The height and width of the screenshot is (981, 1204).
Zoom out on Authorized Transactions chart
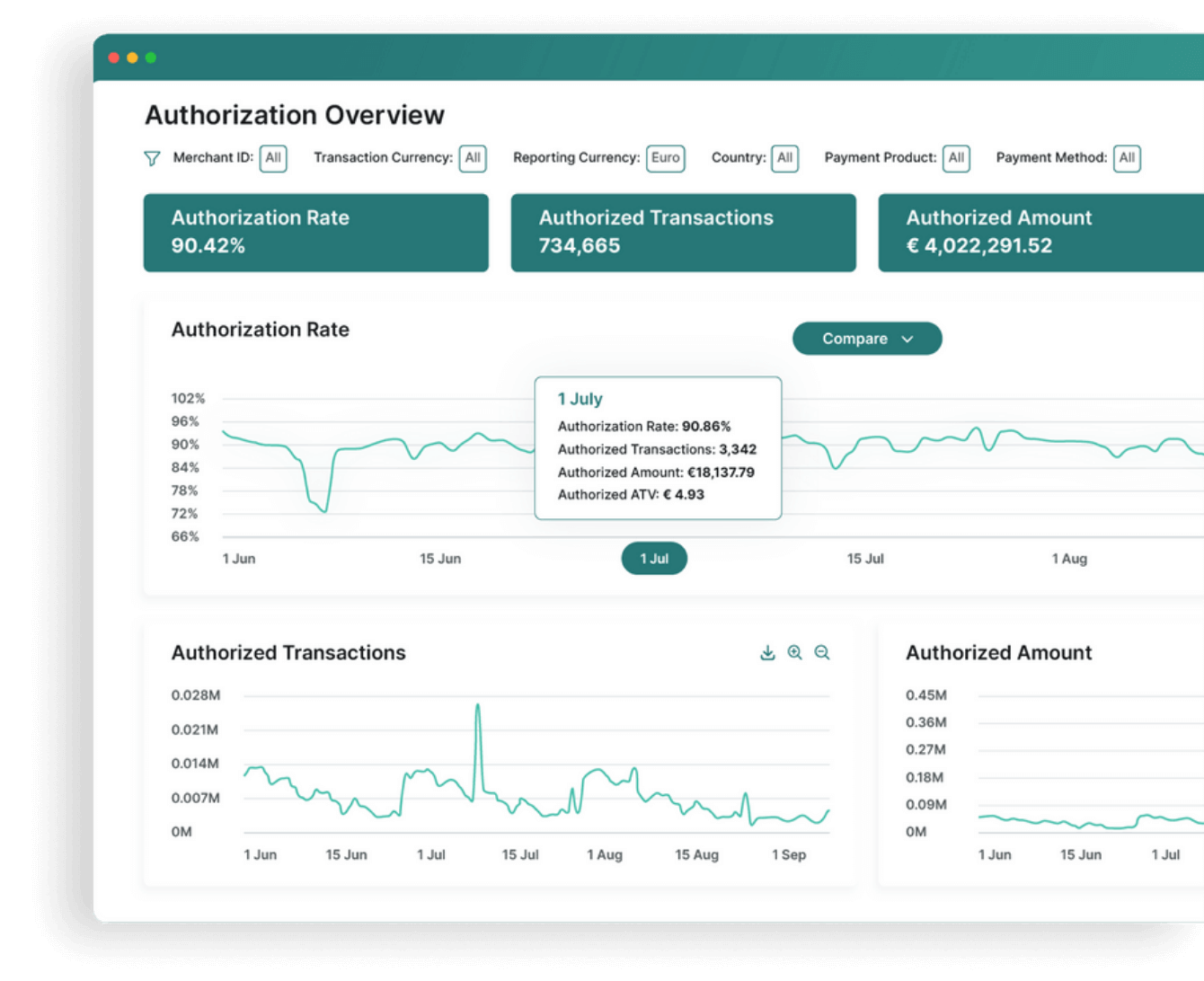[822, 653]
